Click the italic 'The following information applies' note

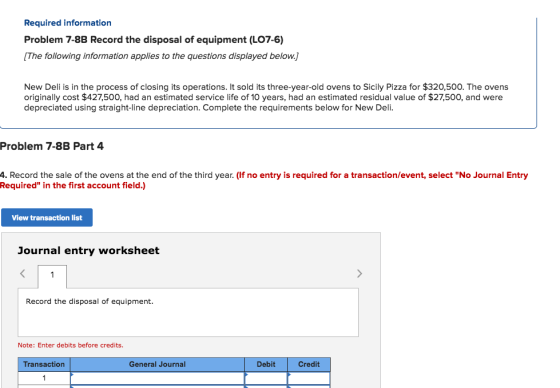pos(161,56)
